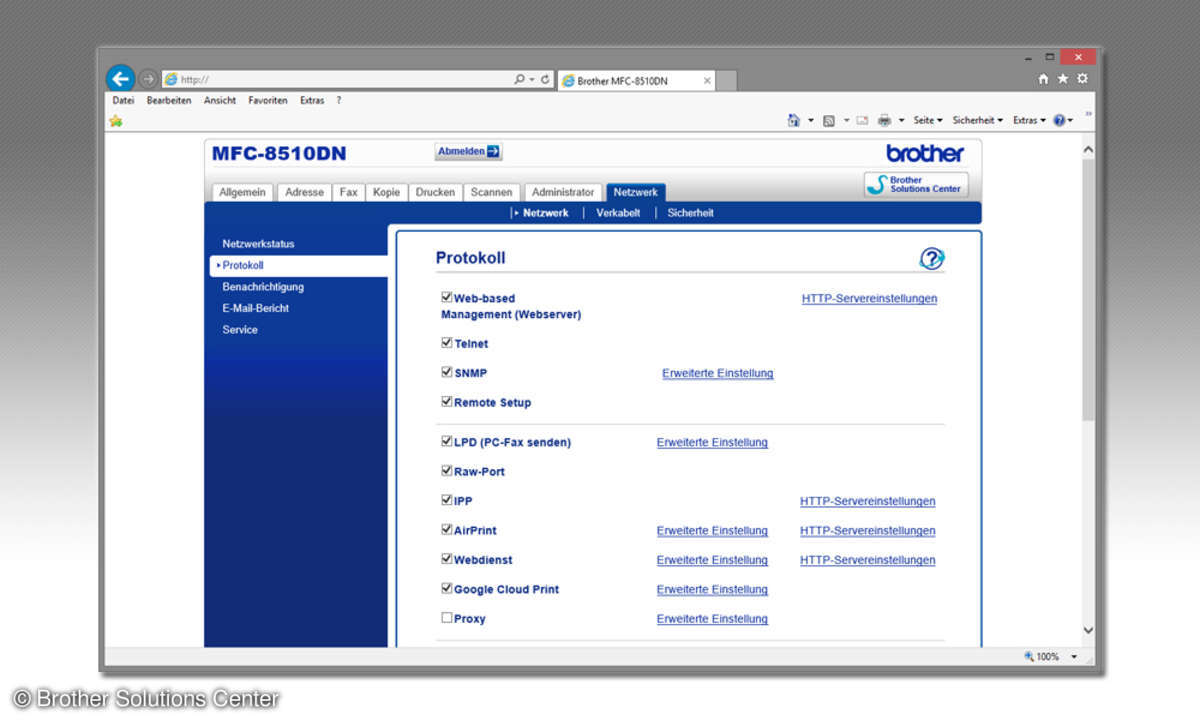Open Erweiterte Einstellung link for SNMP

(x=718, y=373)
